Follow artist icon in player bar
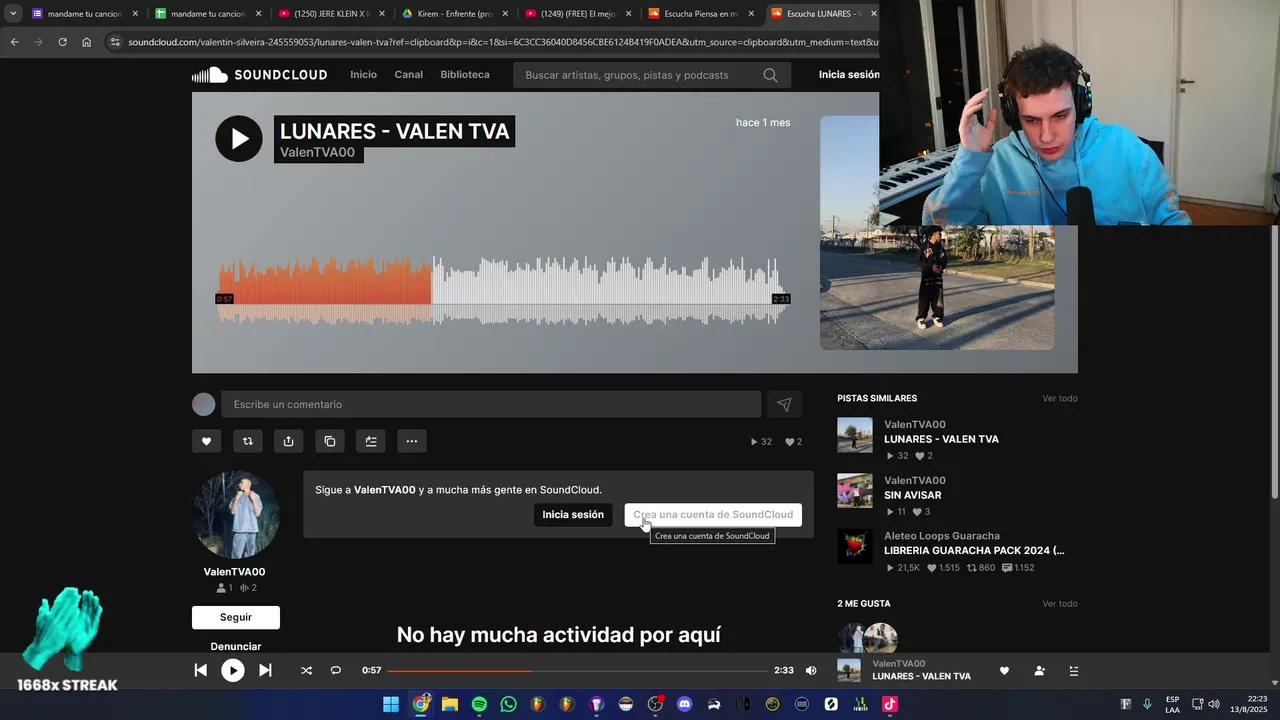Image resolution: width=1280 pixels, height=720 pixels. (x=1040, y=671)
